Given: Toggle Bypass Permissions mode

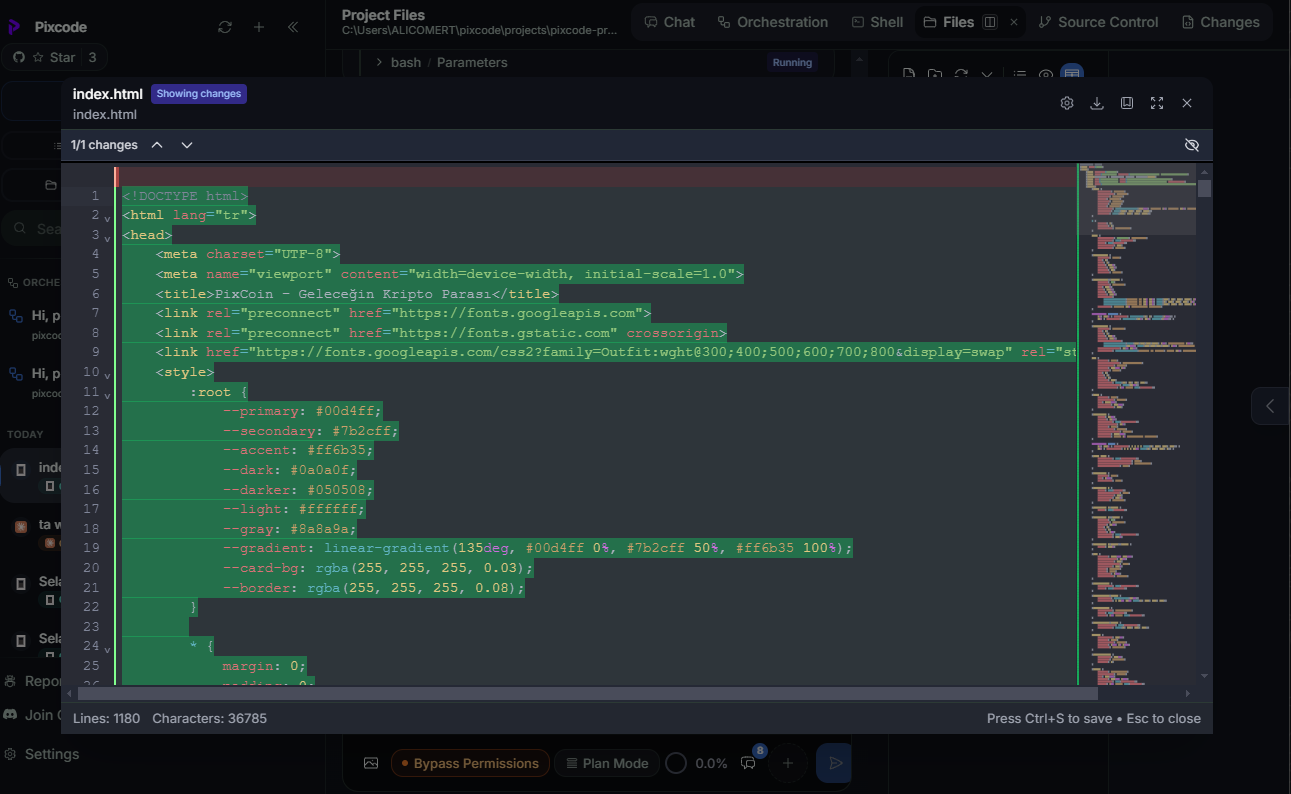Looking at the screenshot, I should point(470,763).
